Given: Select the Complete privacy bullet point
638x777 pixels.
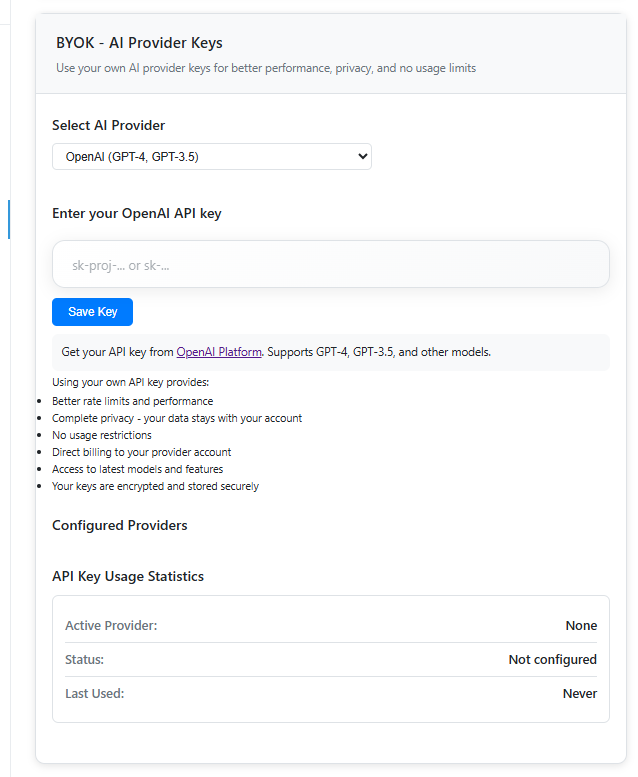Looking at the screenshot, I should [177, 418].
